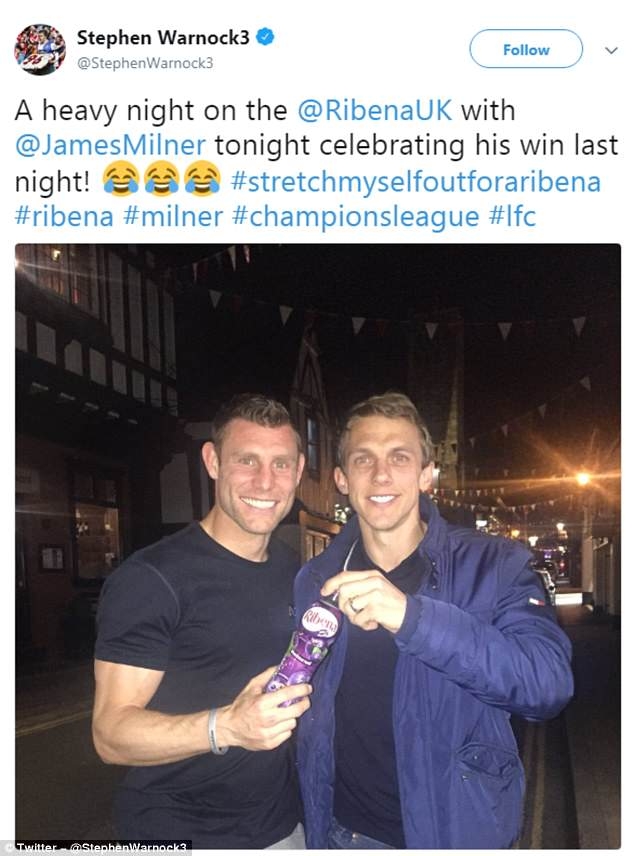This screenshot has height=856, width=634.
Task: Open the #ribena hashtag
Action: coord(64,216)
